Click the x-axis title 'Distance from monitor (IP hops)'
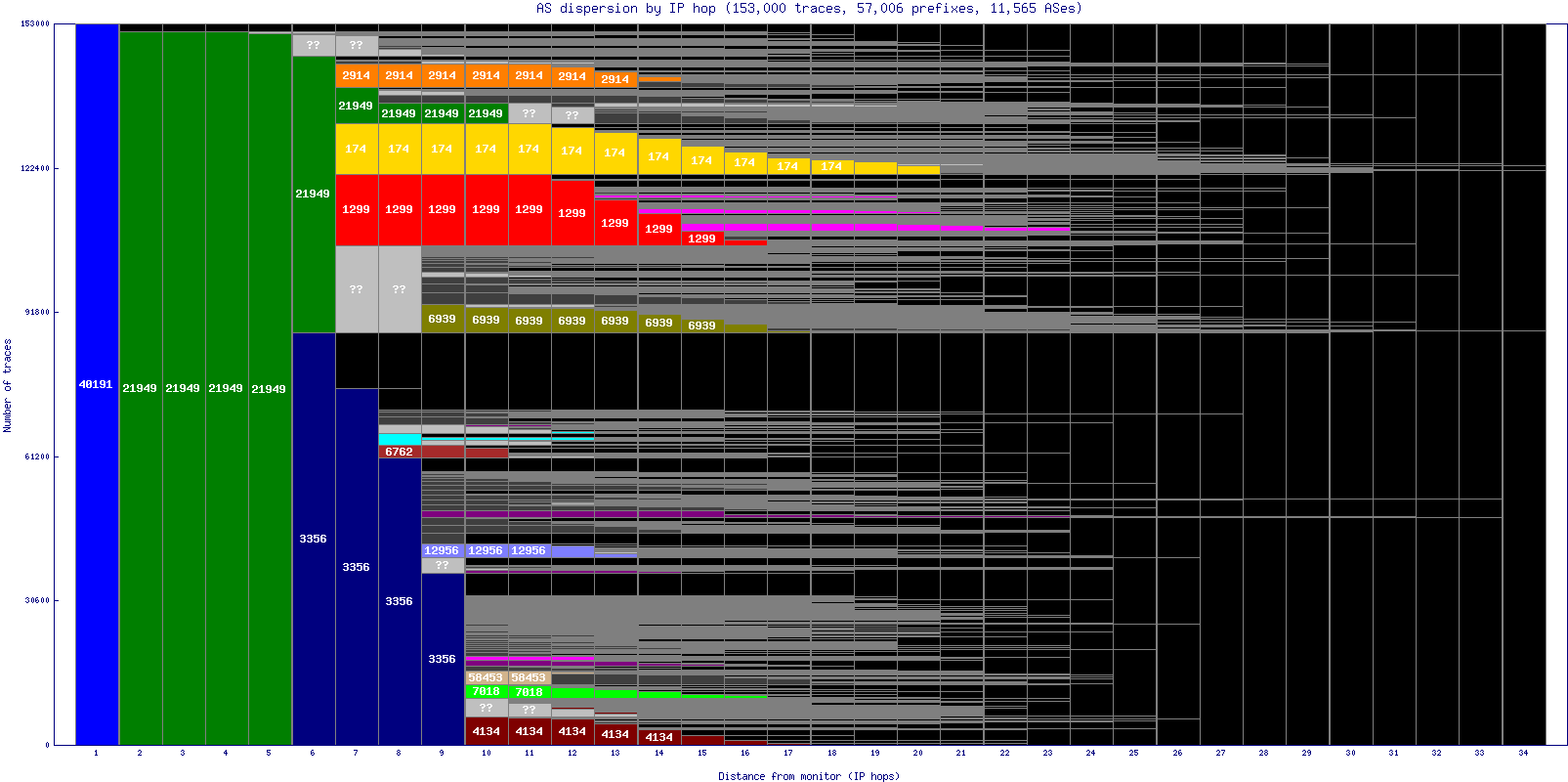 pos(809,776)
